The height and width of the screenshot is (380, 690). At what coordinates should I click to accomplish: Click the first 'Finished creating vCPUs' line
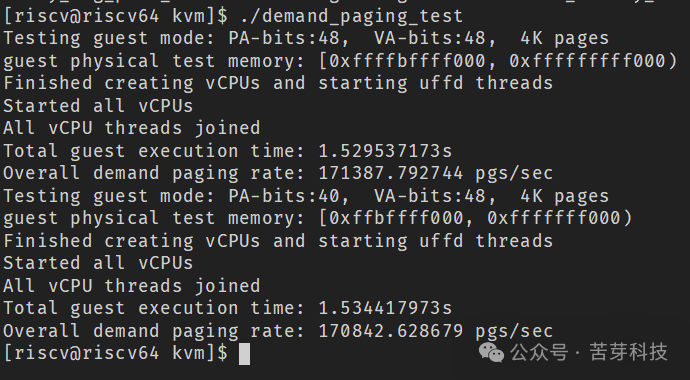click(x=278, y=83)
